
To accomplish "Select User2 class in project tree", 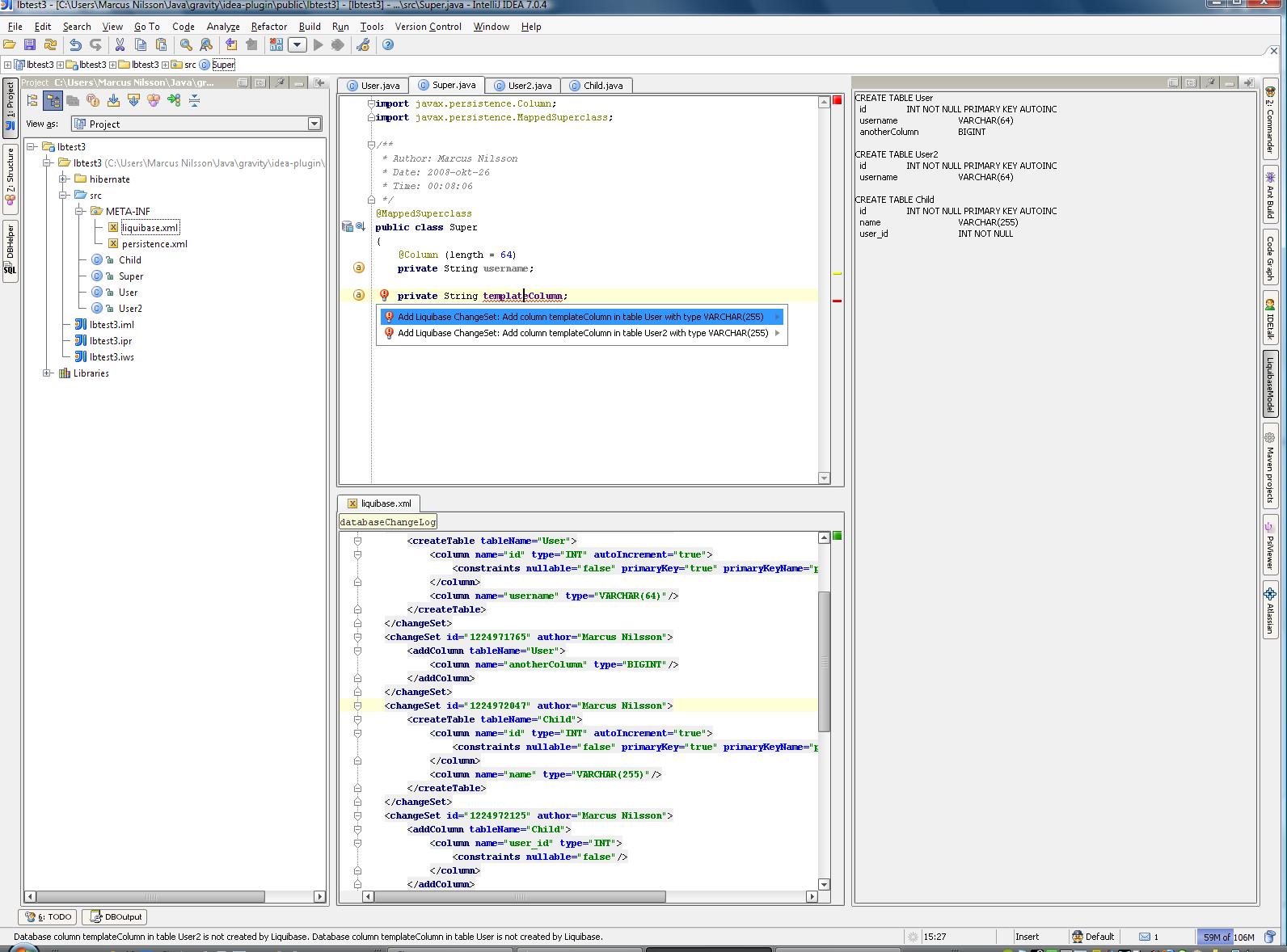I will [130, 309].
